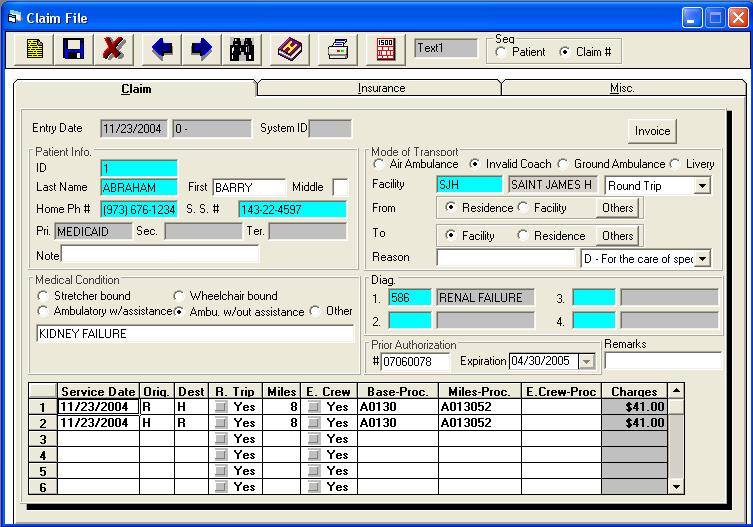Save the claim with floppy disk icon
753x527 pixels.
point(73,49)
